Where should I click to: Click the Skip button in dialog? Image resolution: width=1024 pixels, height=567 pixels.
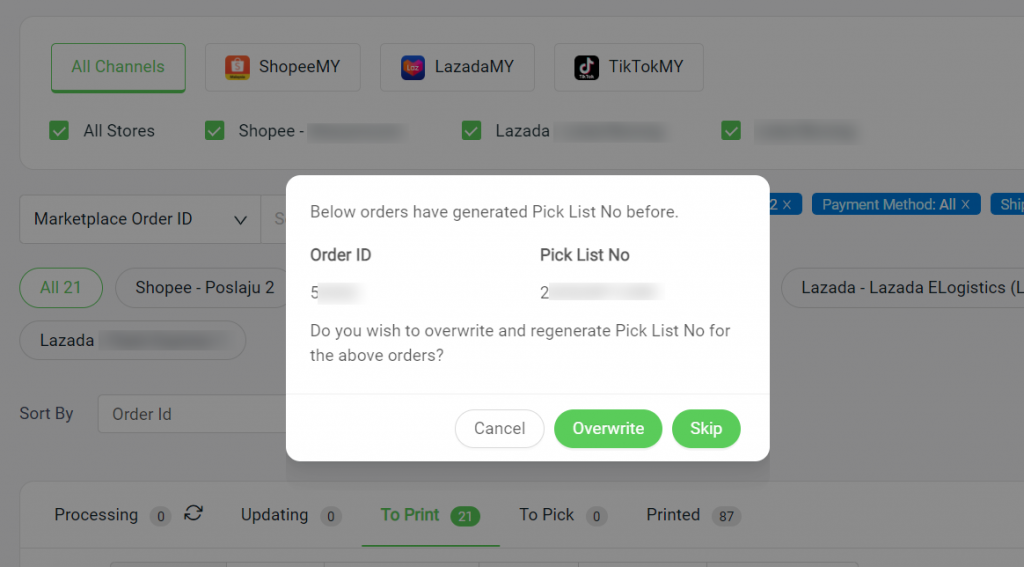[706, 429]
